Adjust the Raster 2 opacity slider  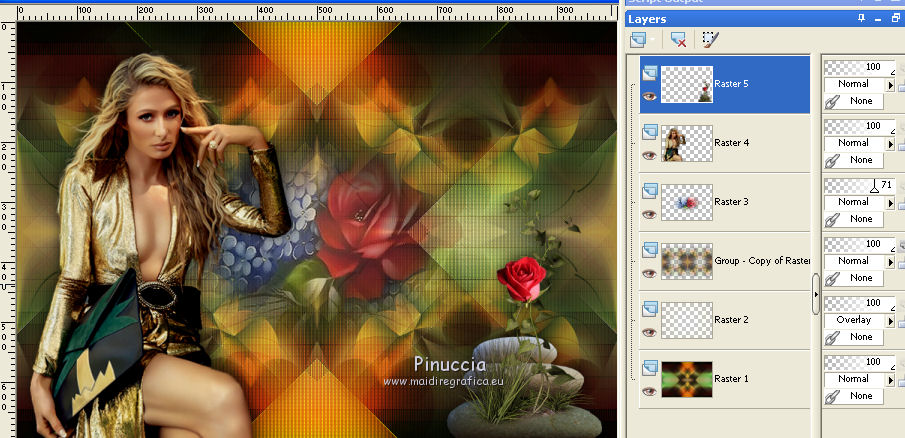pyautogui.click(x=859, y=303)
